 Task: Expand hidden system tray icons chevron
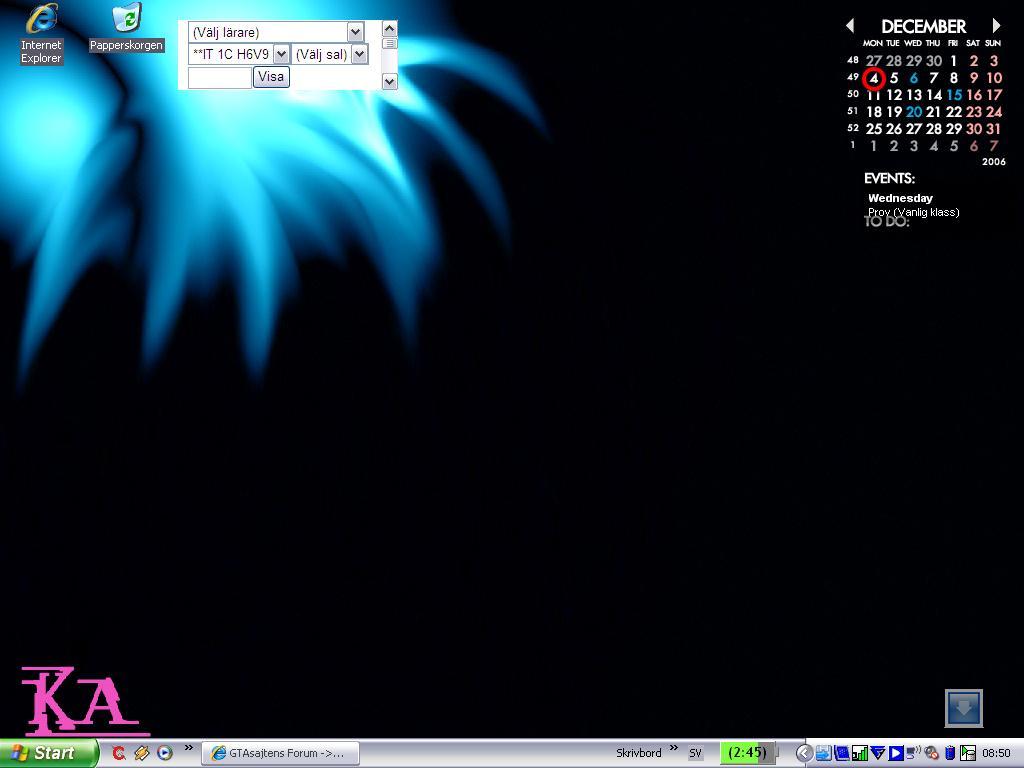[x=805, y=753]
